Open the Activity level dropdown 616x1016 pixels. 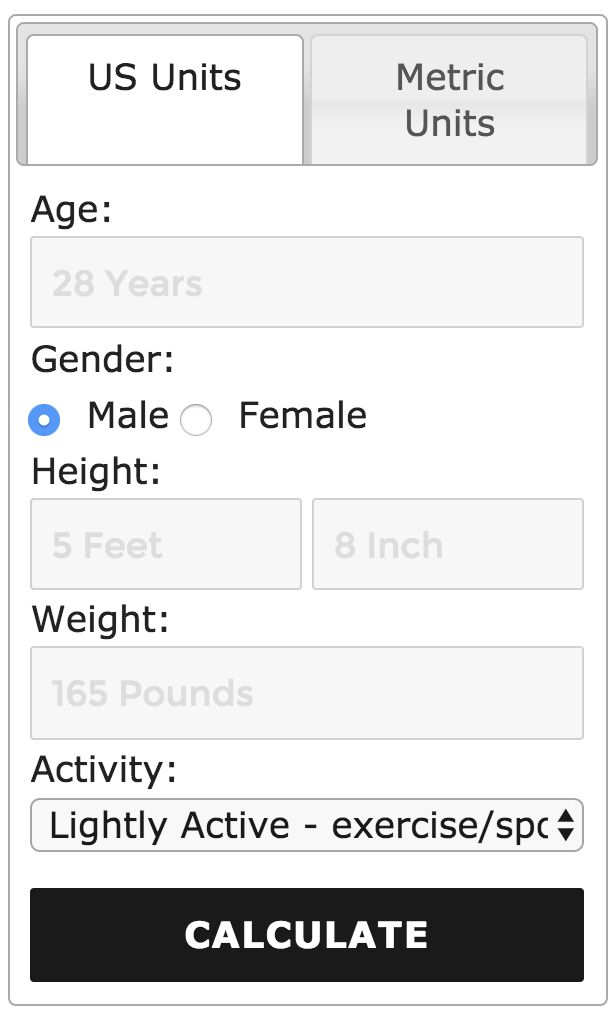pos(306,825)
